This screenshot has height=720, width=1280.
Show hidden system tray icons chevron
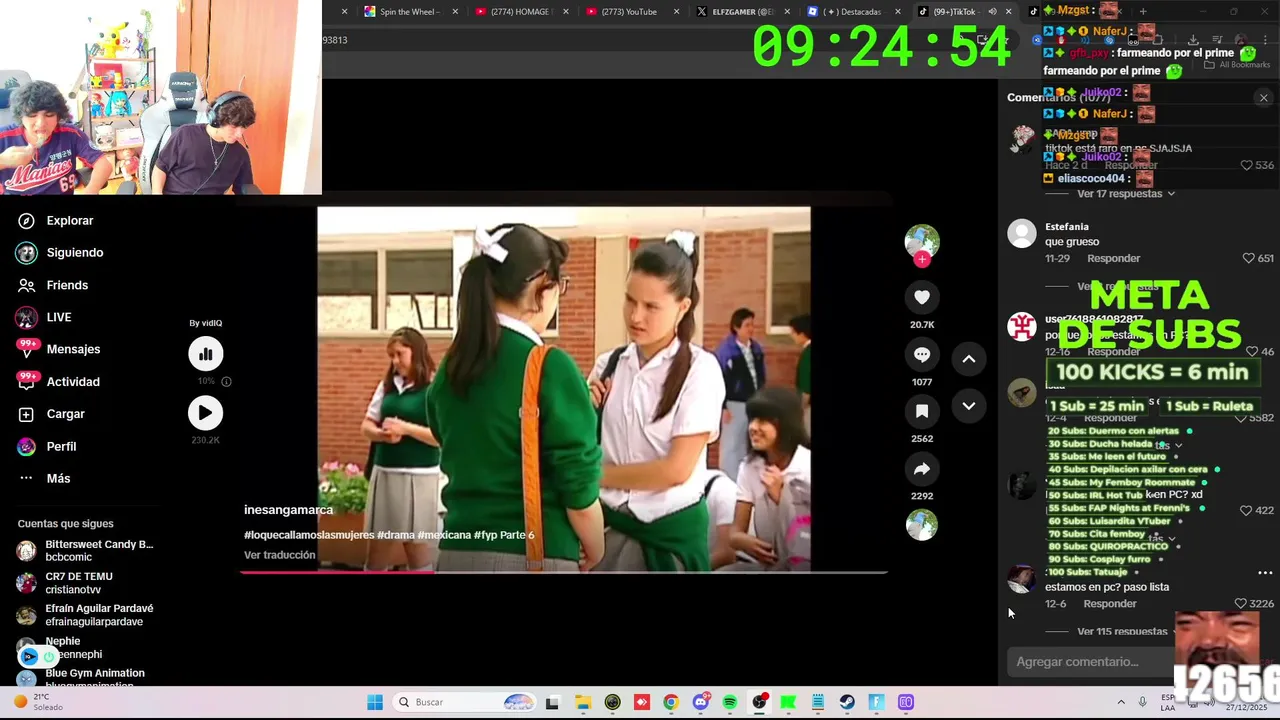[x=1120, y=702]
